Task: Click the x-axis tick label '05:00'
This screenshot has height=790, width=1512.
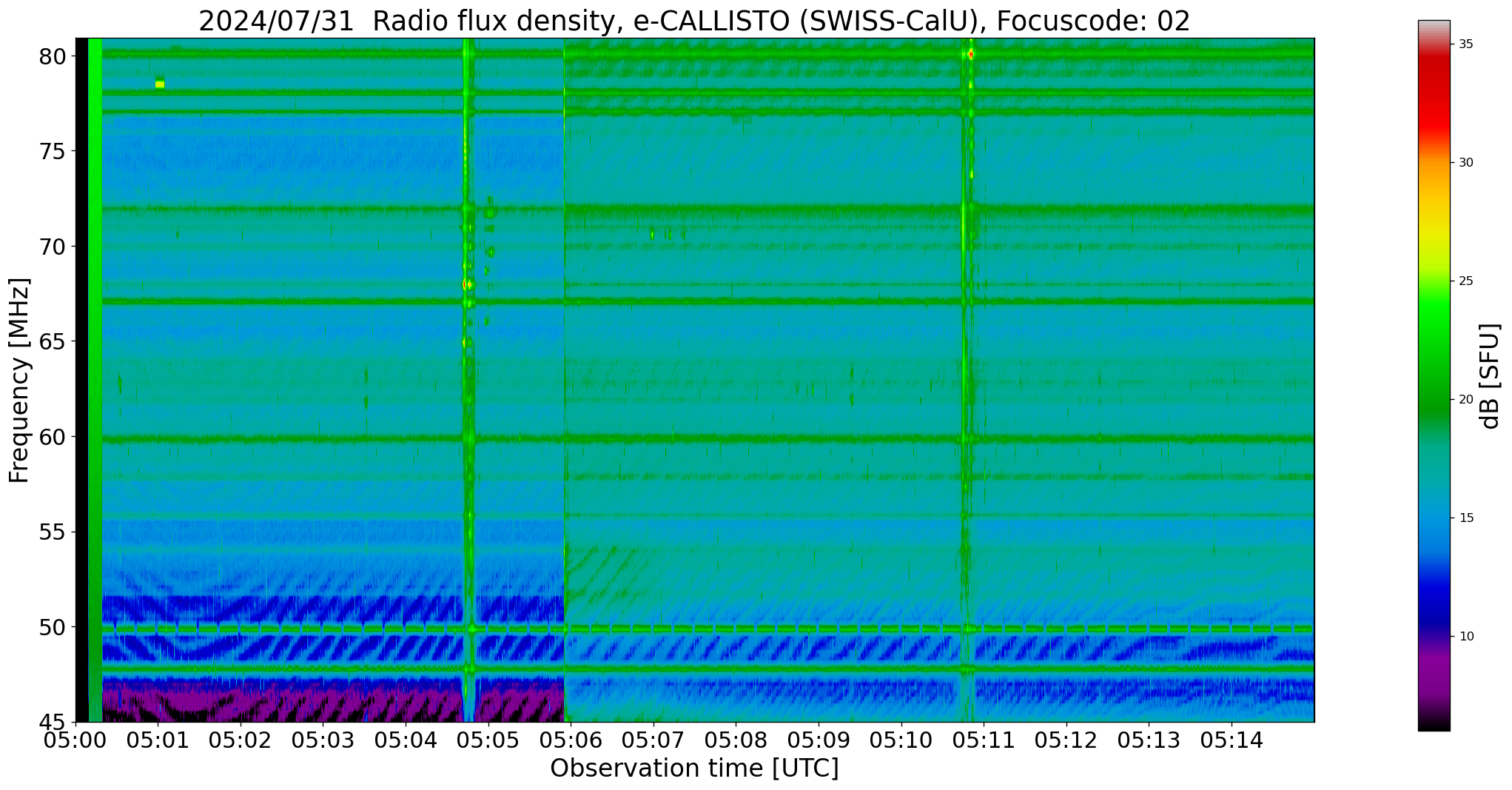Action: 75,740
